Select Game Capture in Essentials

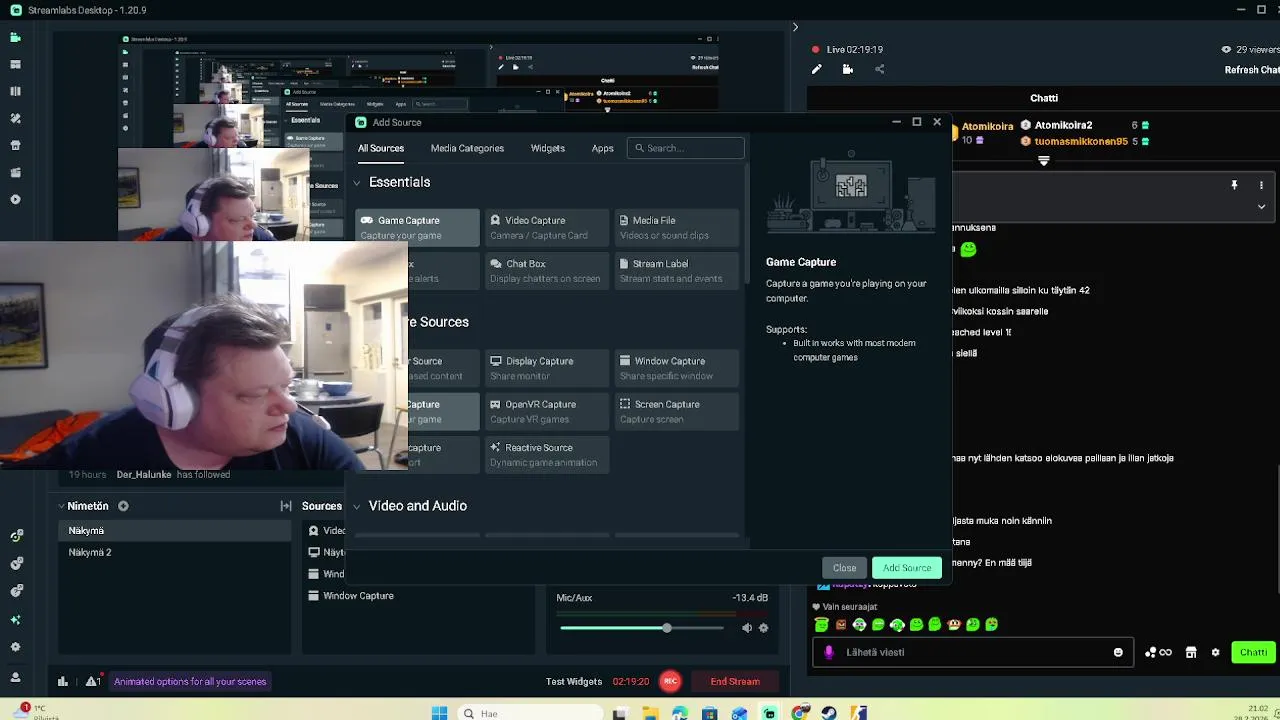coord(417,227)
